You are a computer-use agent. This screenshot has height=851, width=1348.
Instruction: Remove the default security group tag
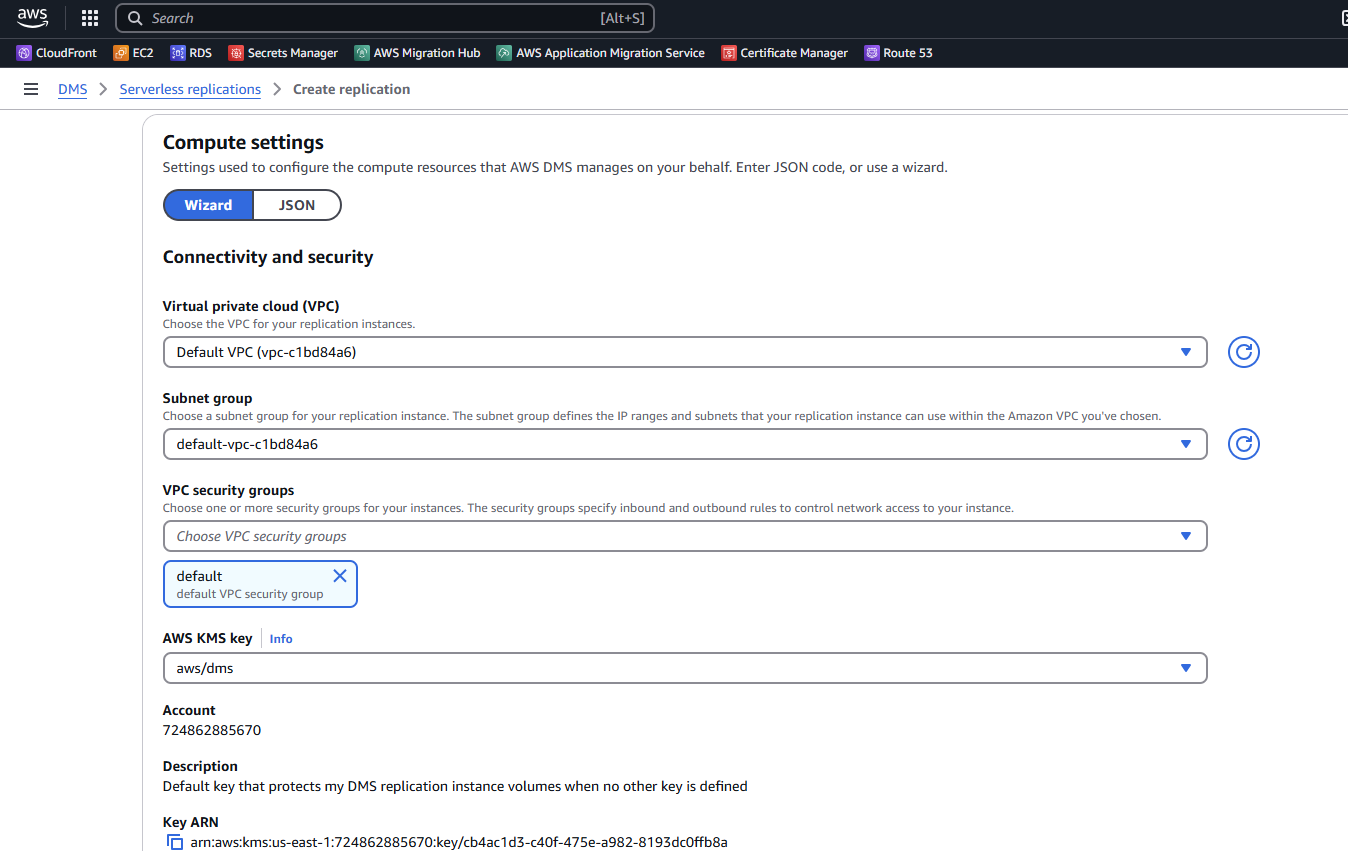click(339, 576)
